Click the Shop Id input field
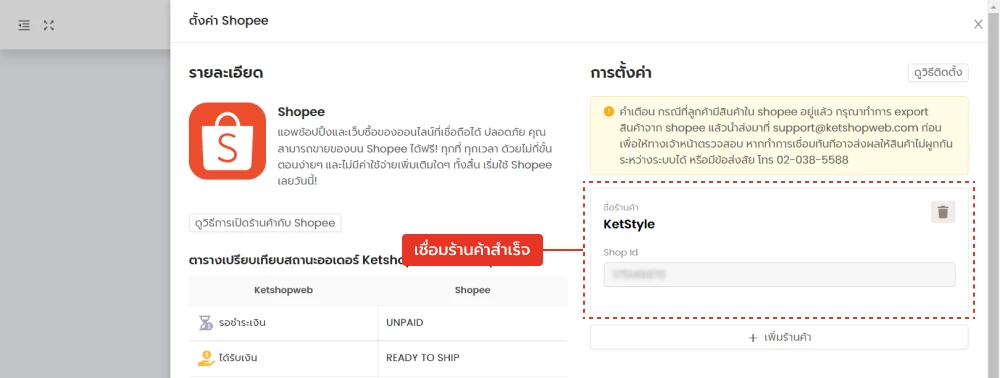 tap(779, 275)
